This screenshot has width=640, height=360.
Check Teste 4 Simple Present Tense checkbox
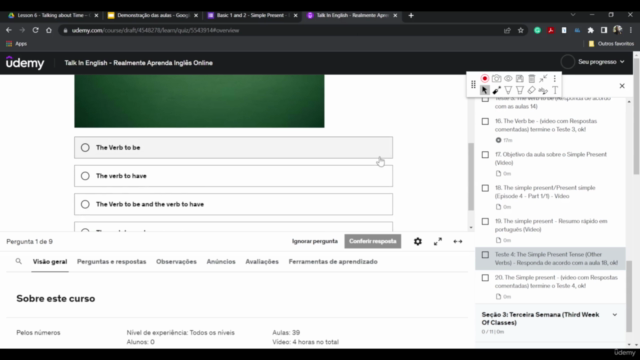pos(485,255)
